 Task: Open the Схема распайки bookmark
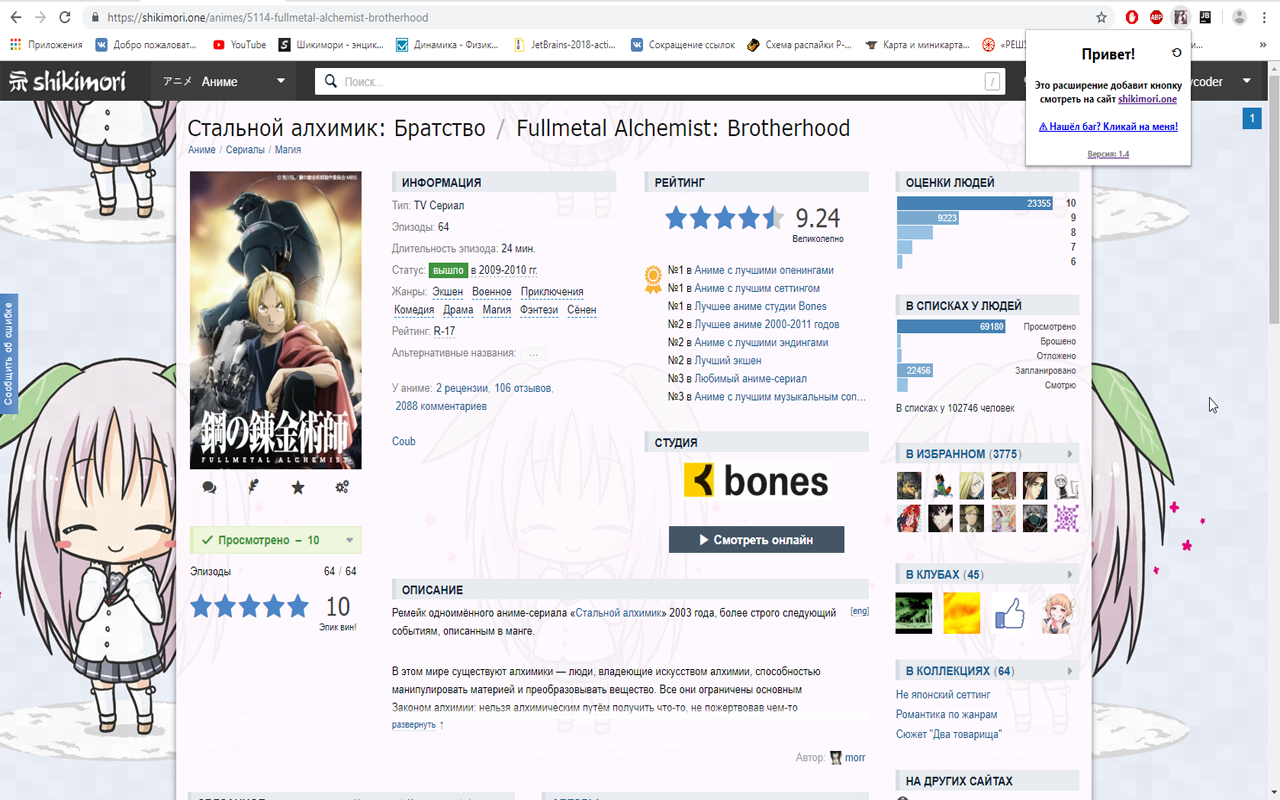coord(799,44)
